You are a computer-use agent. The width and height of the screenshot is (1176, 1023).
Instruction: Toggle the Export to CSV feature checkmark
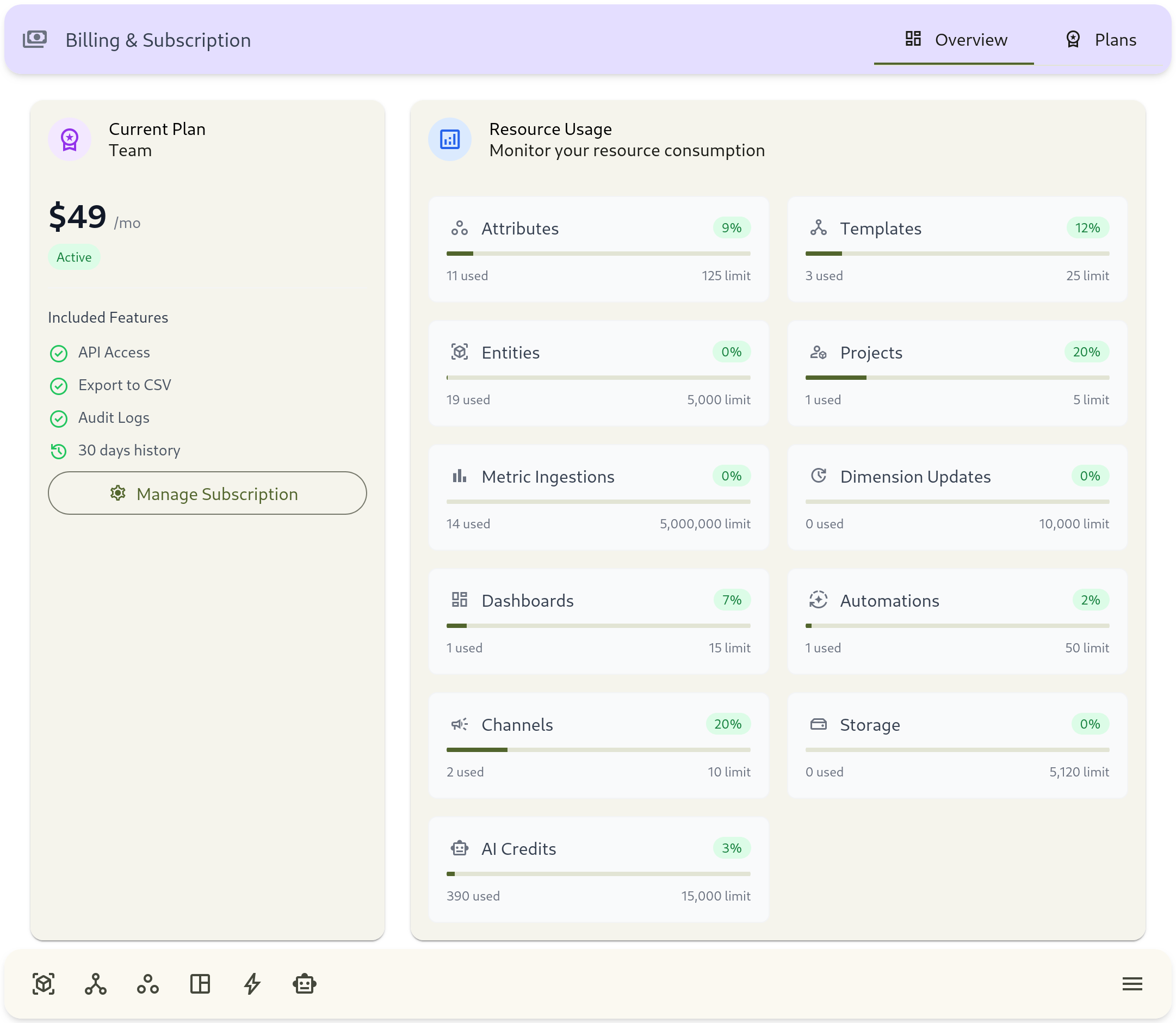point(59,386)
